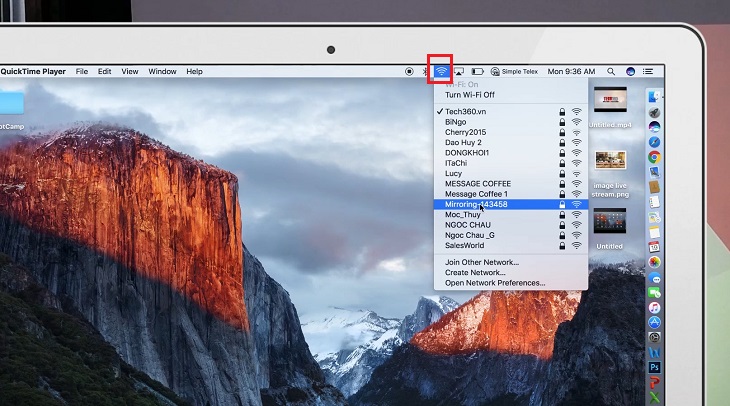Viewport: 730px width, 406px height.
Task: Open Safari from the dock
Action: click(x=654, y=142)
